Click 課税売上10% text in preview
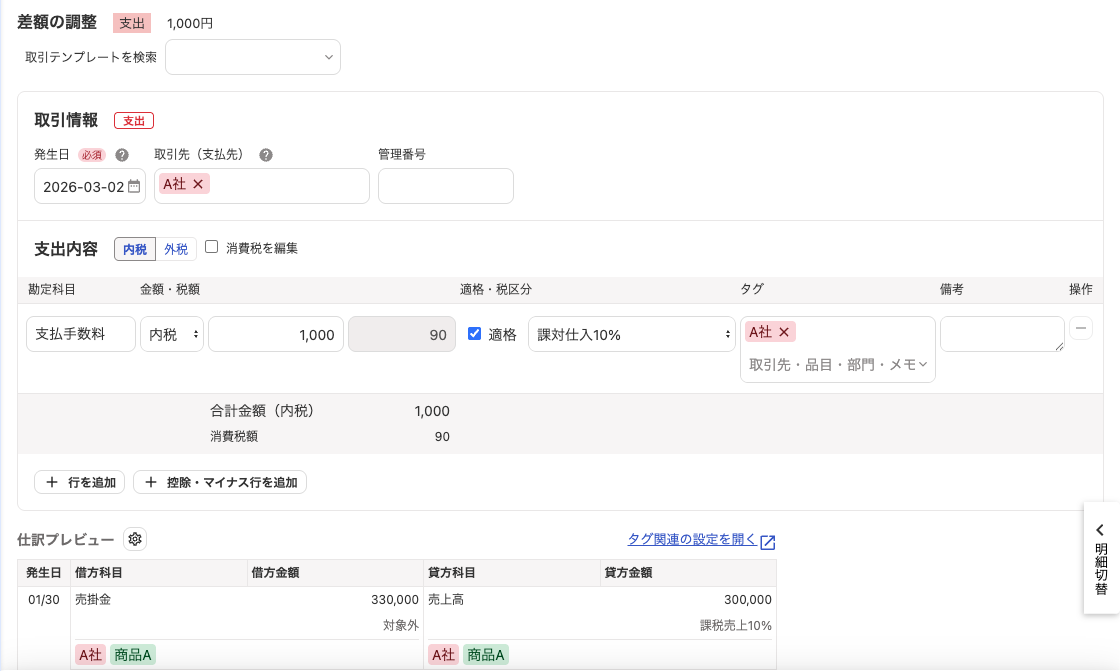1120x671 pixels. click(736, 625)
